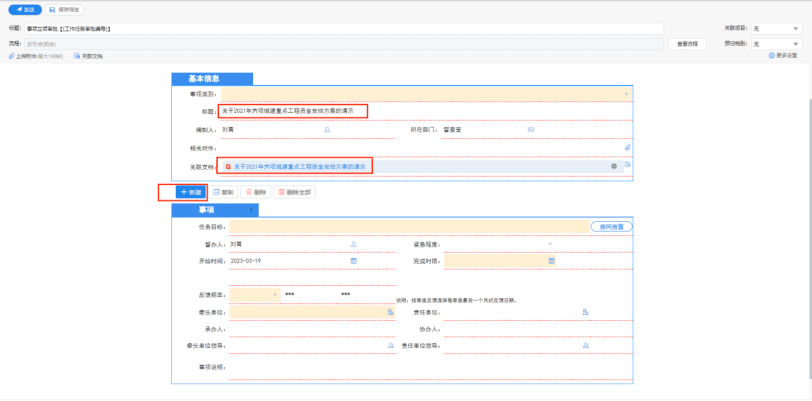The width and height of the screenshot is (812, 401).
Task: Click the 流程 workflow field
Action: [x=344, y=44]
